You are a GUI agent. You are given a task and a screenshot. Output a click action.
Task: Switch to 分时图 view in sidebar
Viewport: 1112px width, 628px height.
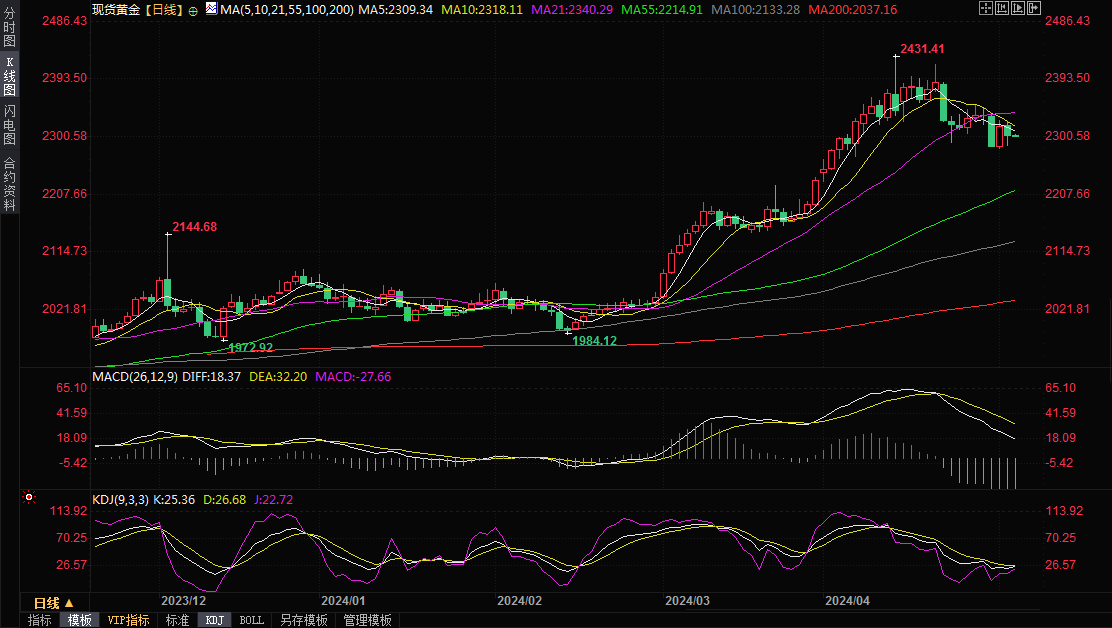click(9, 31)
